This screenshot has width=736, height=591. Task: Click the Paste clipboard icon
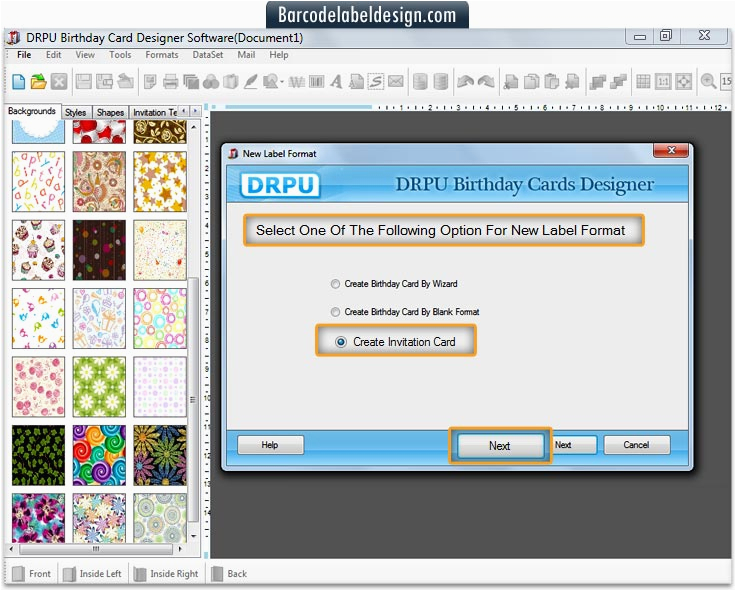(552, 82)
